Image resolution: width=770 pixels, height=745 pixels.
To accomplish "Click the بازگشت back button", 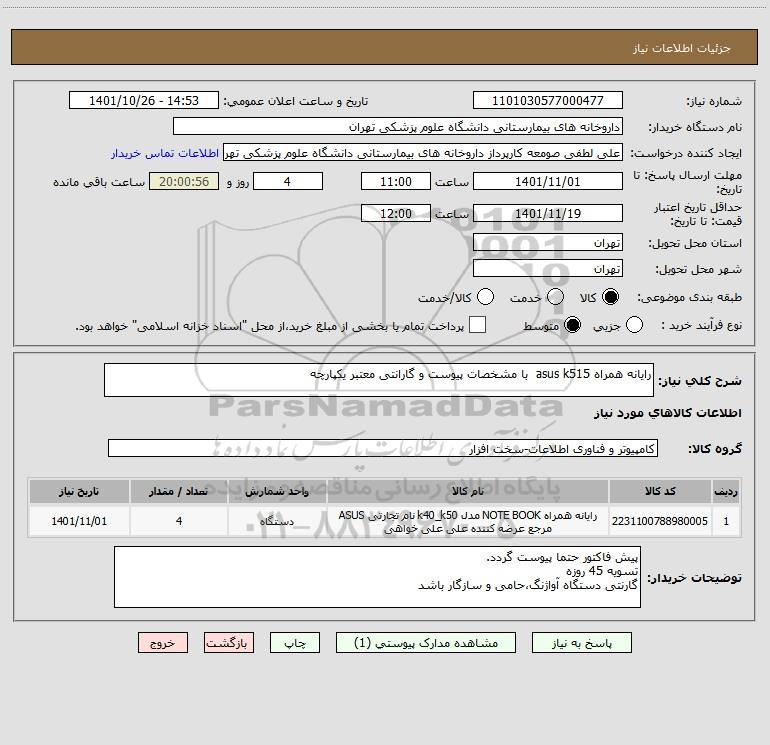I will [229, 643].
